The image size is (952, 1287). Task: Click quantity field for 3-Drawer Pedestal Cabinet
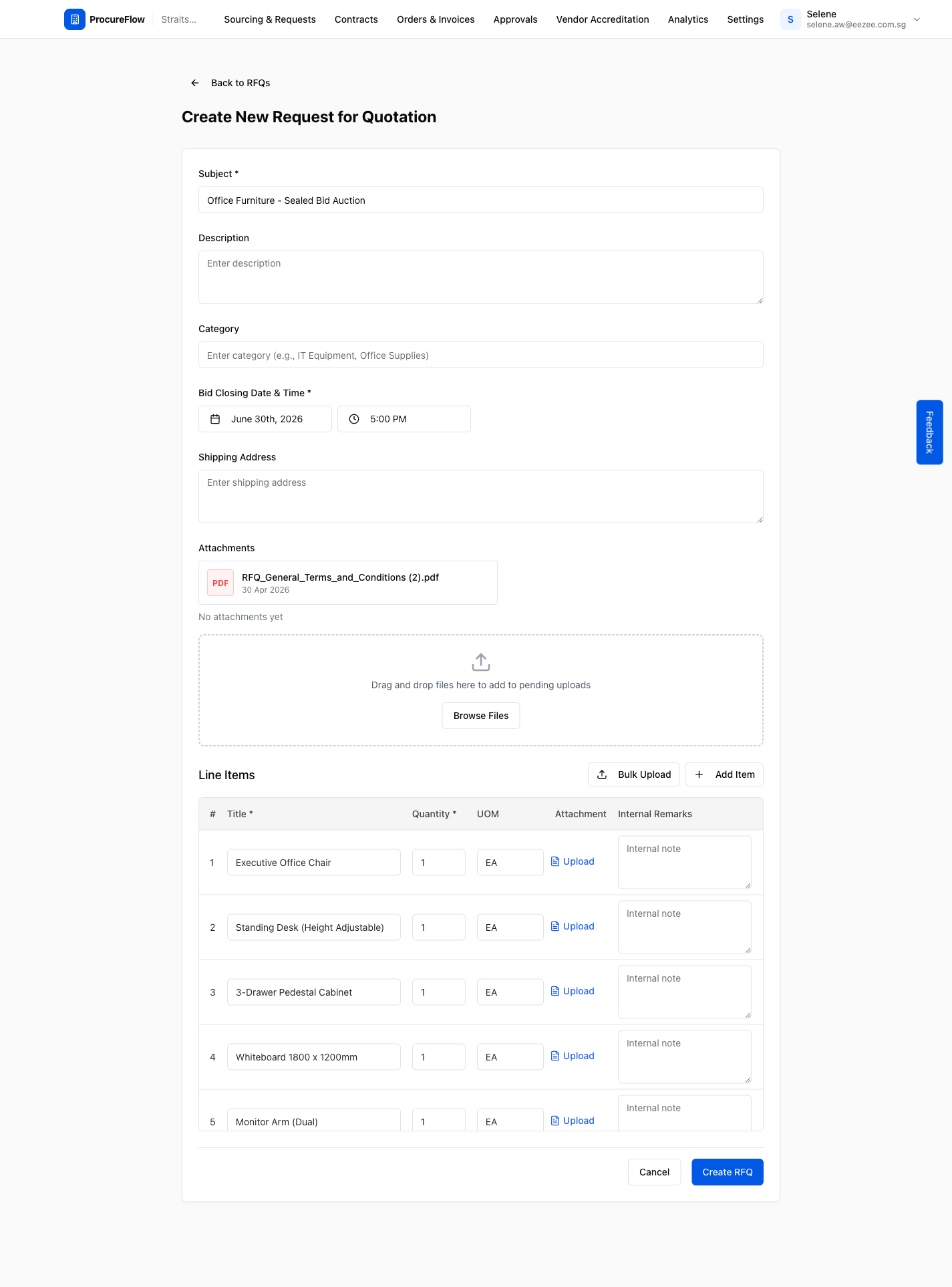(x=439, y=992)
